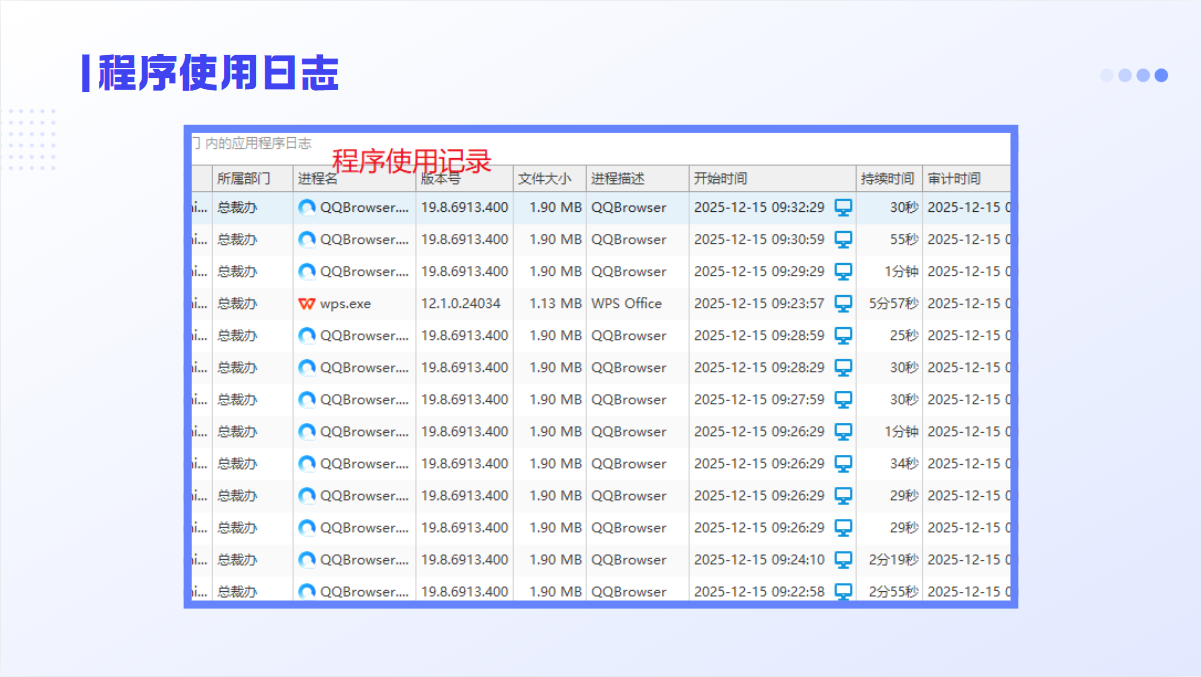The height and width of the screenshot is (677, 1201).
Task: Click QQBrowser icon in the 09:27:59 row
Action: pos(307,400)
